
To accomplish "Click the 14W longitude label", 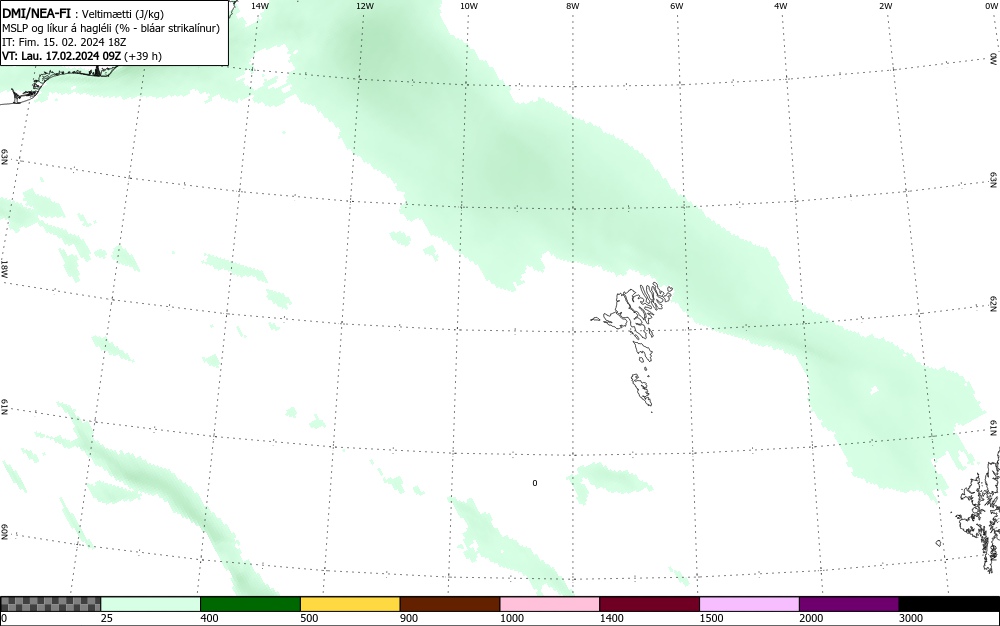I will coord(260,6).
